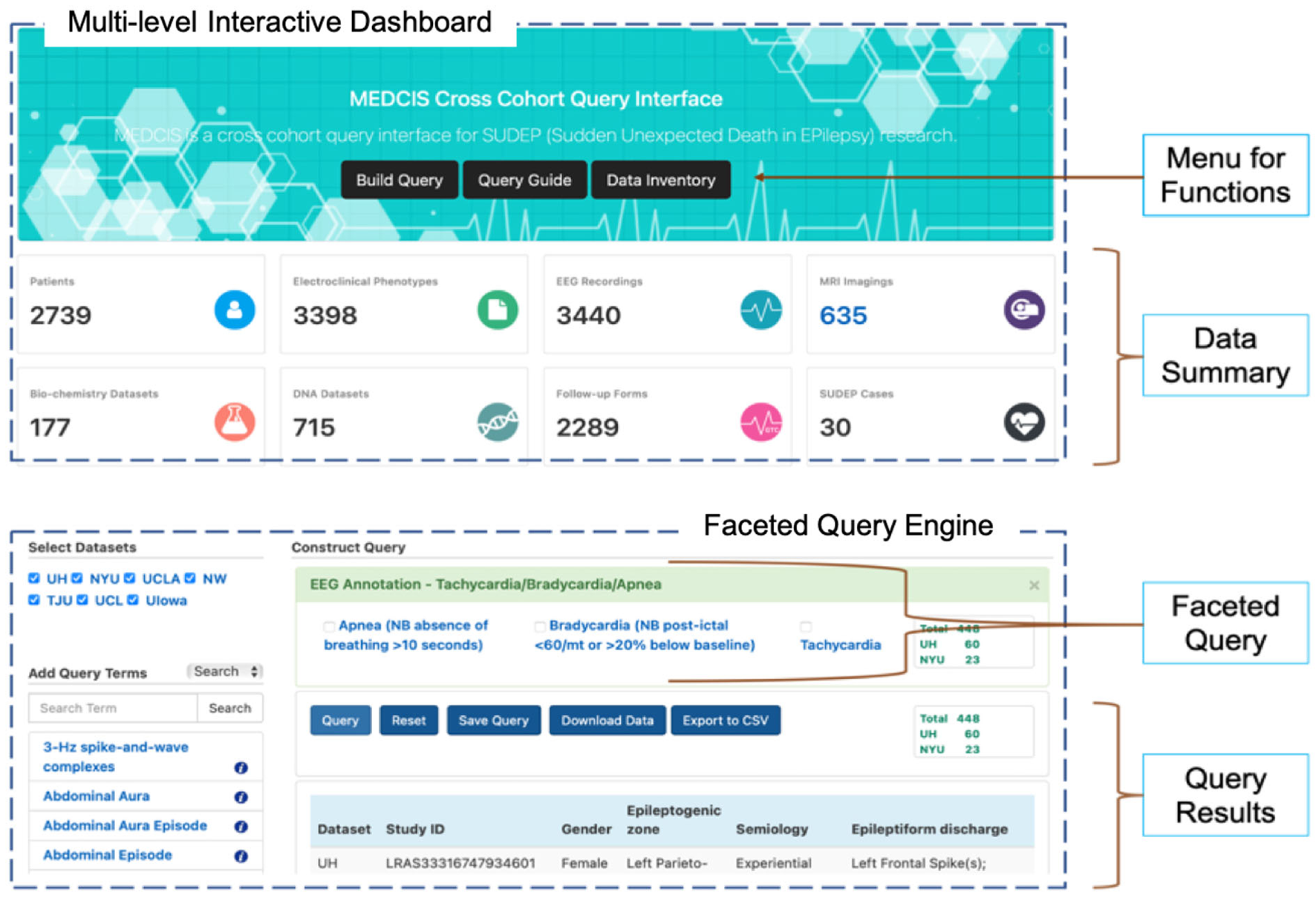The height and width of the screenshot is (898, 1316).
Task: Open the Search dropdown beside Add Query Terms
Action: tap(225, 671)
